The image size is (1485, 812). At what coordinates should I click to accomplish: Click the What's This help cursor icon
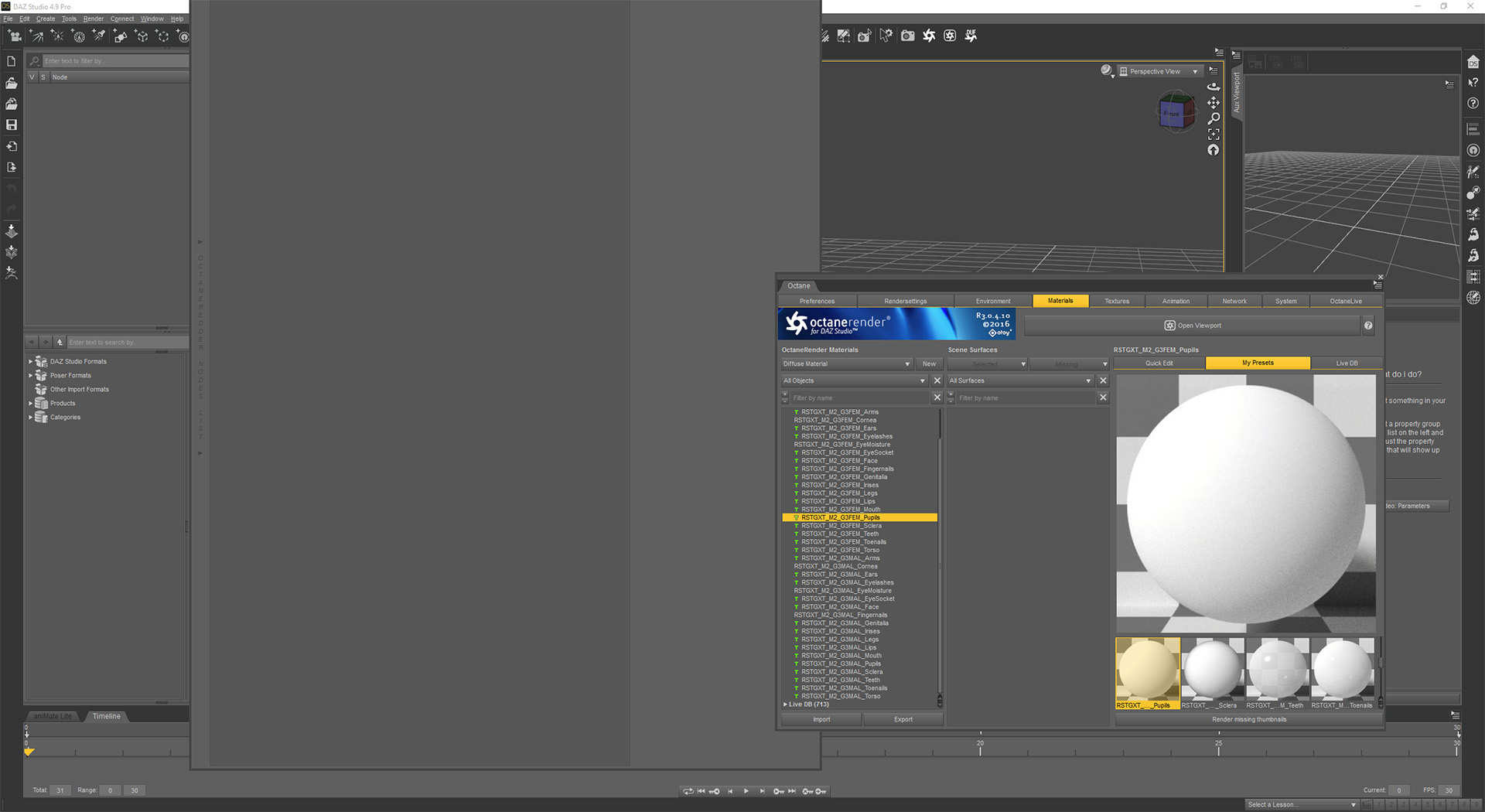pos(1473,83)
